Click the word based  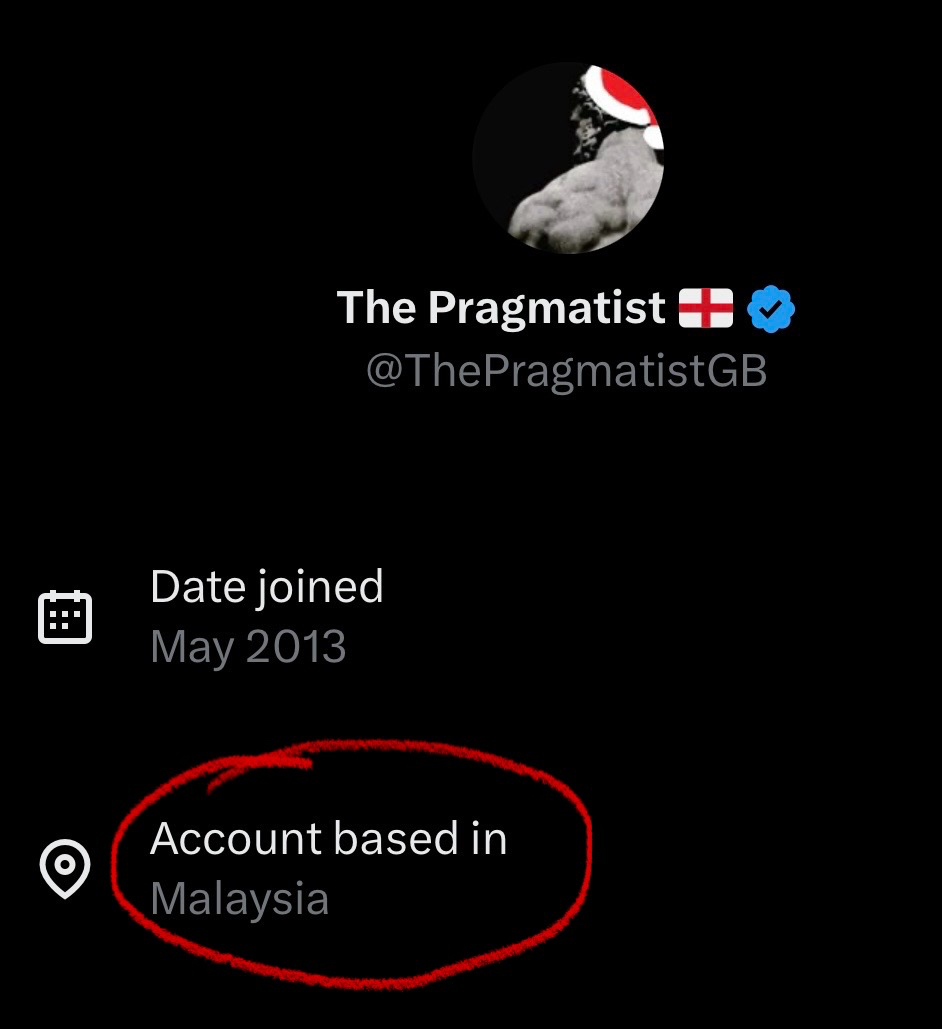[x=396, y=838]
